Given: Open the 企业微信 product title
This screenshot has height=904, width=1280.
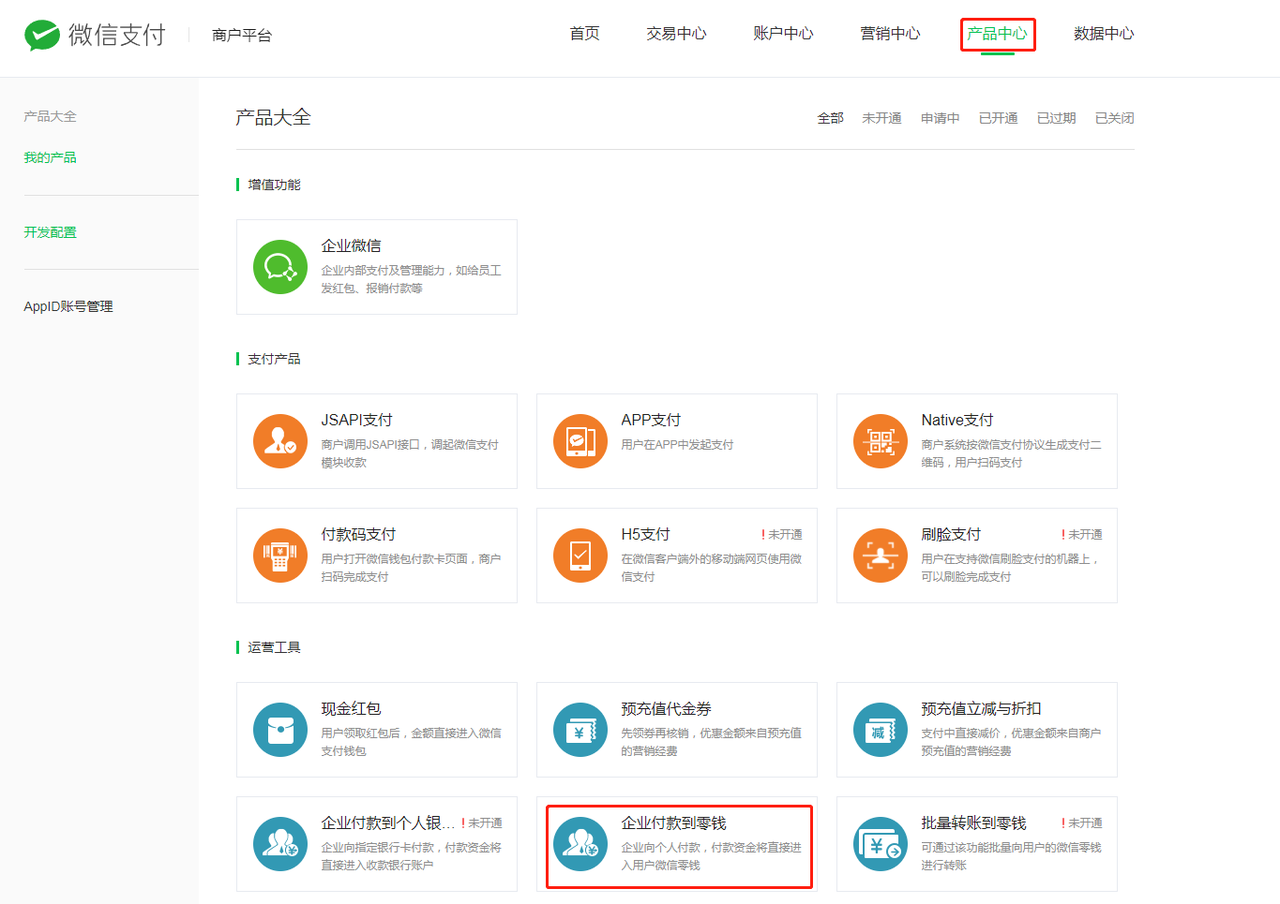Looking at the screenshot, I should point(351,246).
